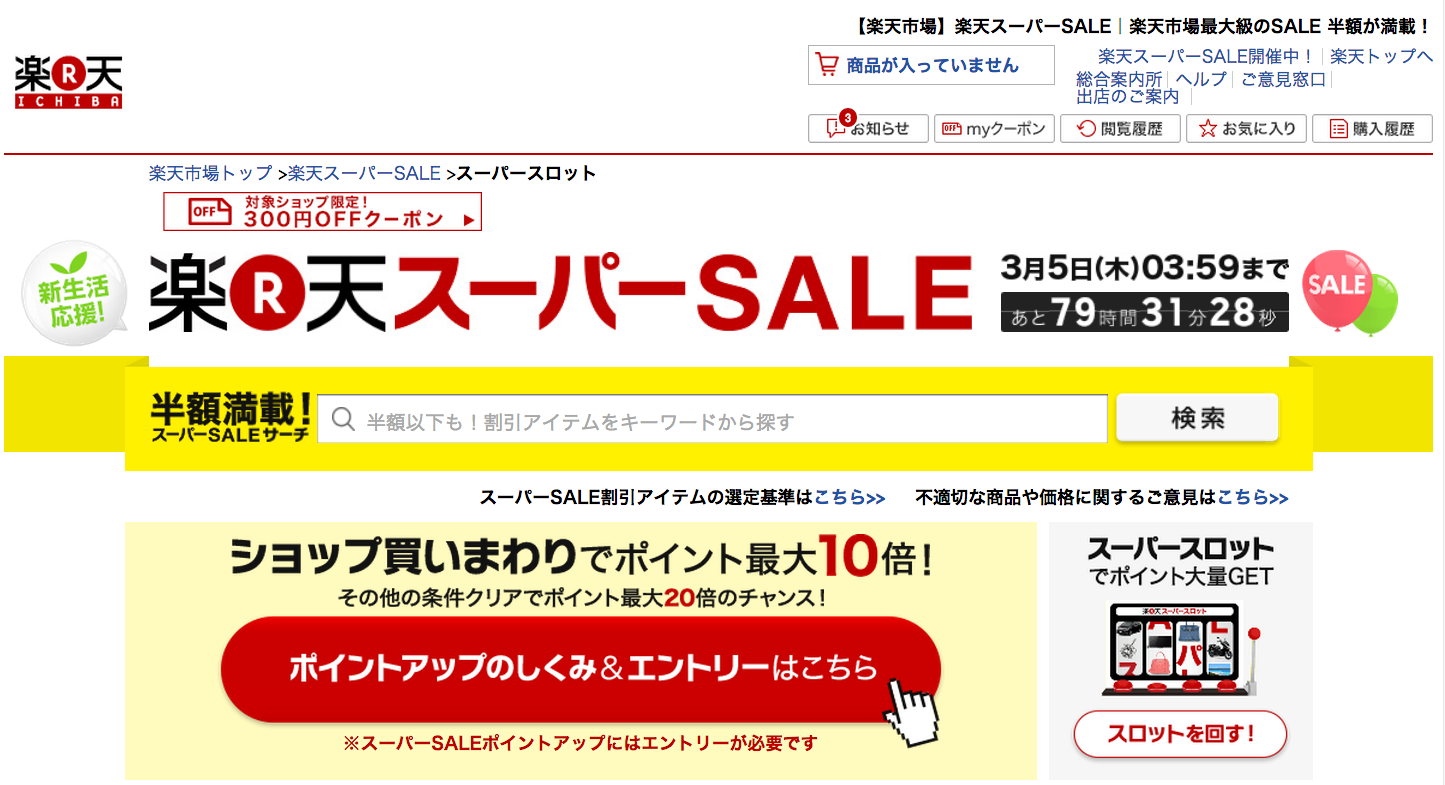This screenshot has height=785, width=1445.
Task: Open 購入履歴 purchase history
Action: point(1372,128)
